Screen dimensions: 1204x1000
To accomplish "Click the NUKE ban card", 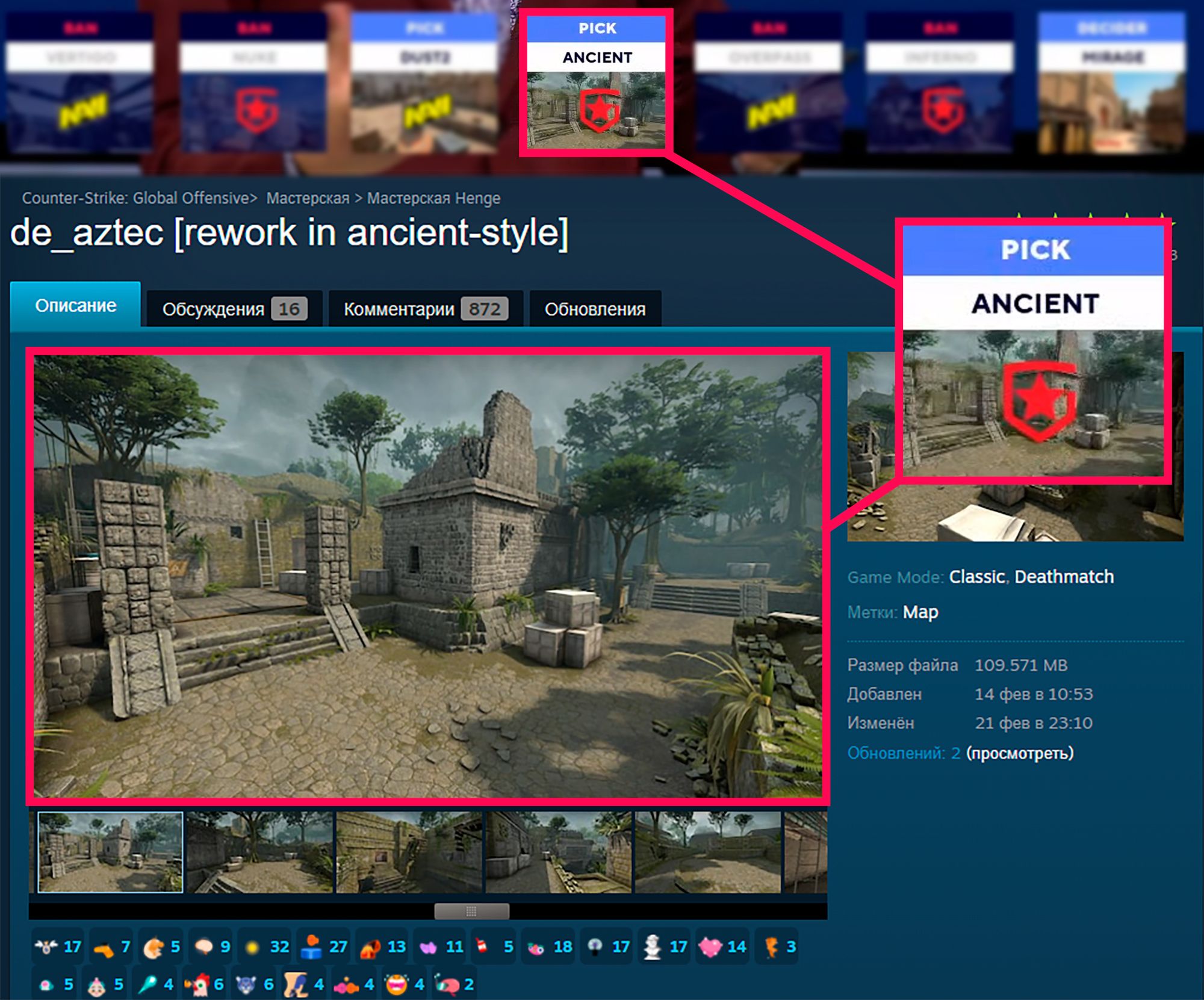I will pos(253,82).
